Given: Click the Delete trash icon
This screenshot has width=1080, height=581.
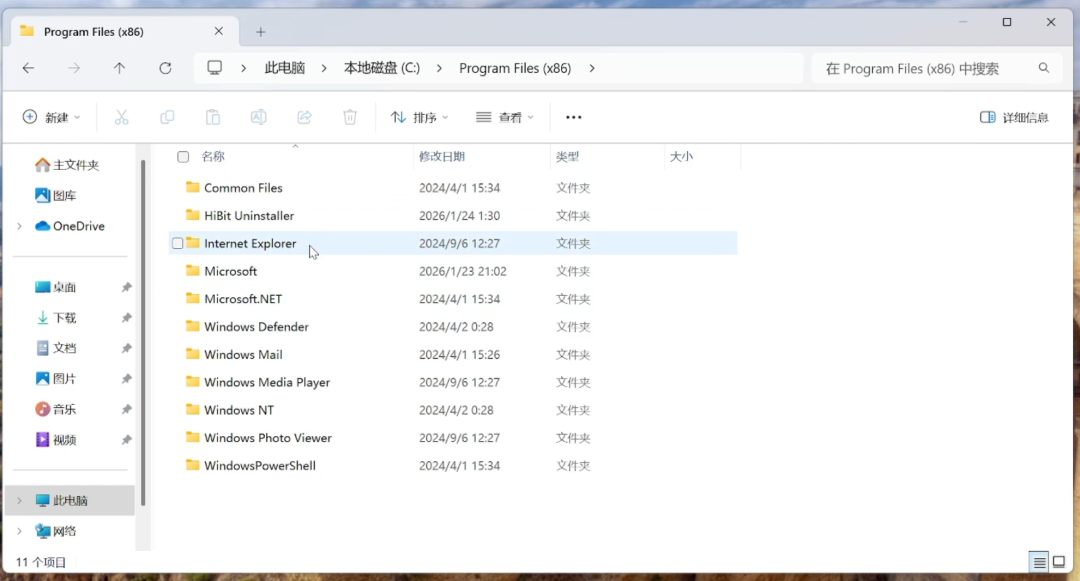Looking at the screenshot, I should (x=350, y=118).
